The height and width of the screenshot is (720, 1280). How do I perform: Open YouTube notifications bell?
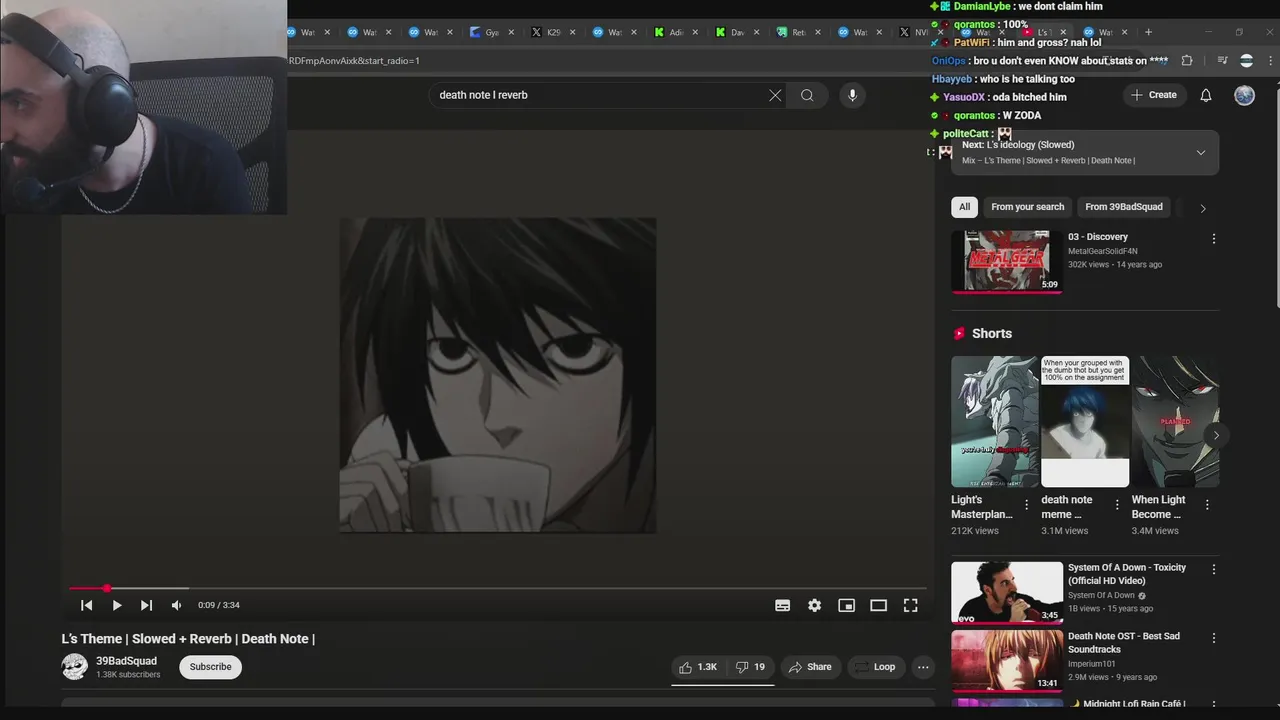[x=1206, y=95]
